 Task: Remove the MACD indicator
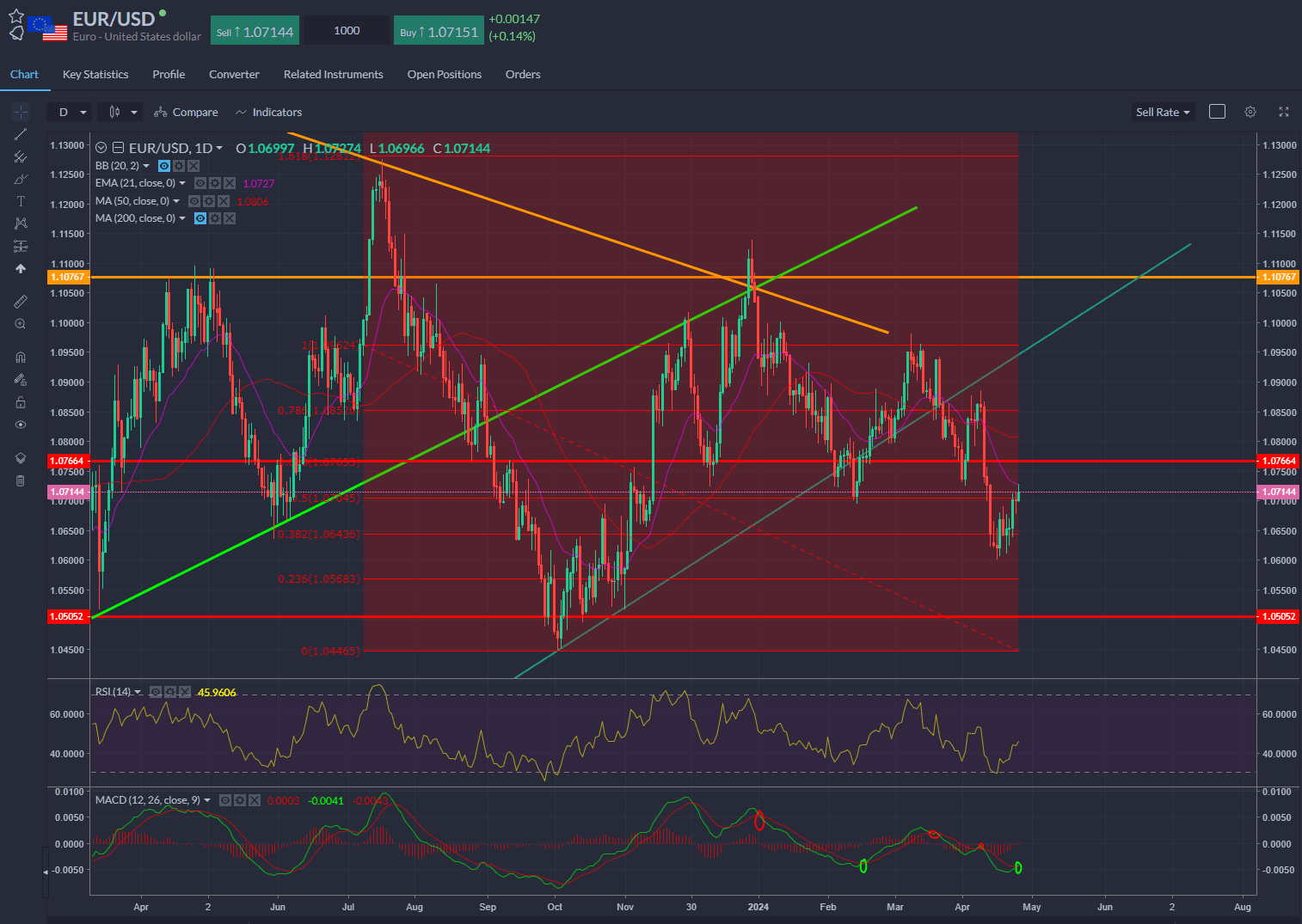(x=255, y=800)
